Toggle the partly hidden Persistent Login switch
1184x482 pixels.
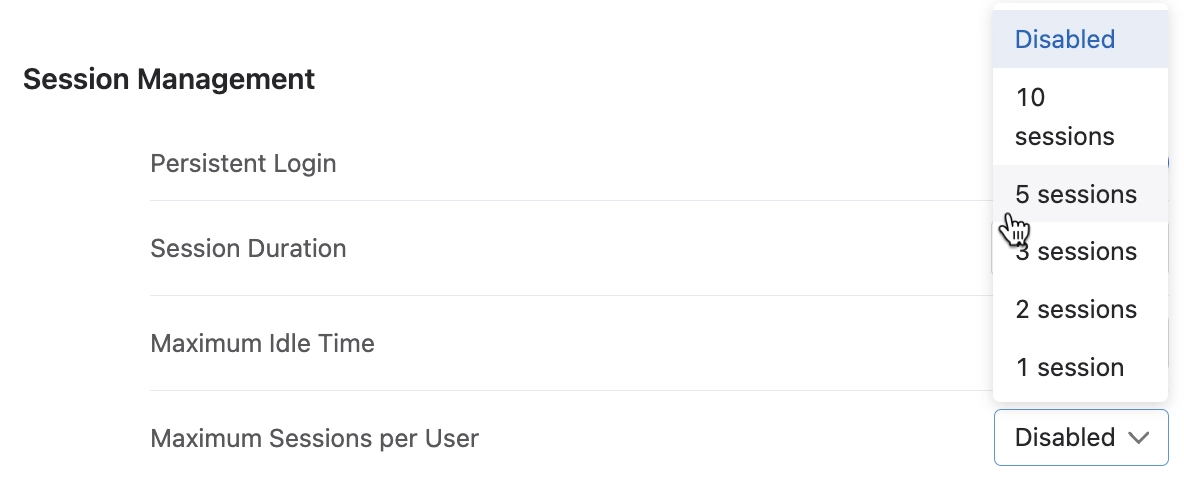[1167, 163]
